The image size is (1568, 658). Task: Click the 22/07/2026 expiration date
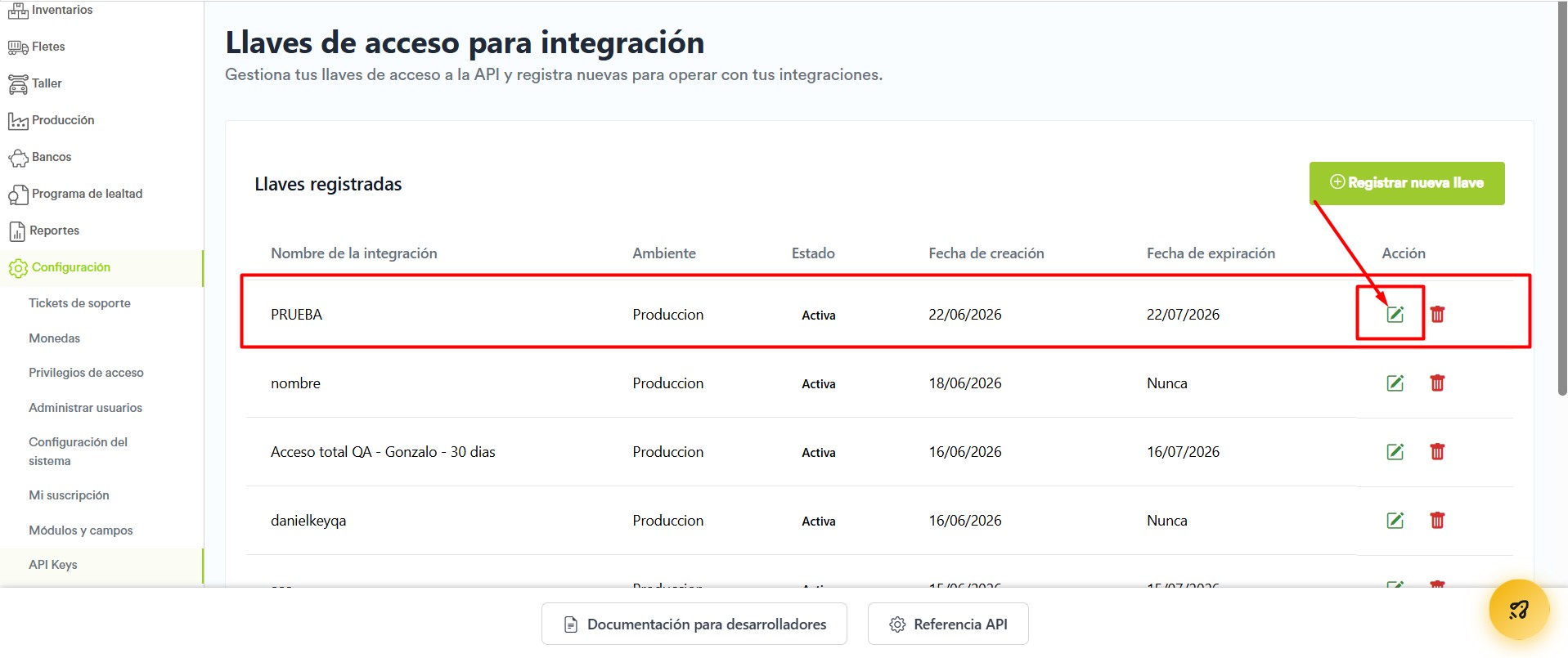point(1183,315)
